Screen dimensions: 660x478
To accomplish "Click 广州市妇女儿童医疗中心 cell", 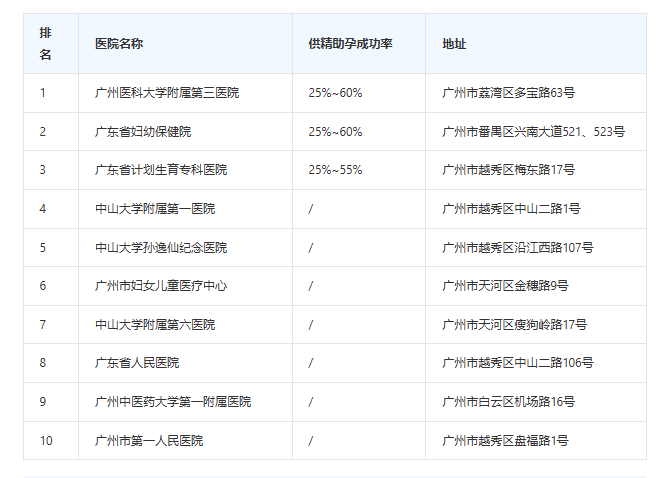I will 161,286.
